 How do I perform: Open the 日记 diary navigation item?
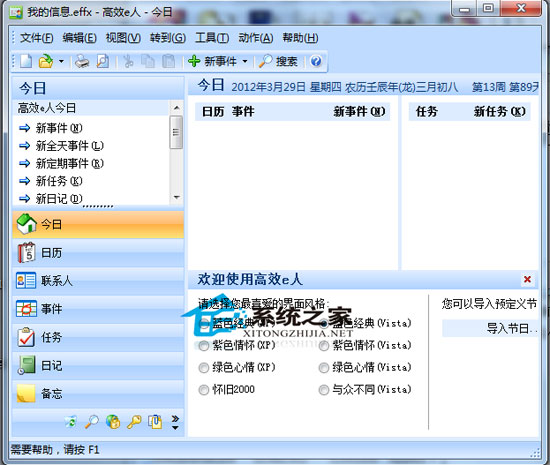pyautogui.click(x=98, y=366)
